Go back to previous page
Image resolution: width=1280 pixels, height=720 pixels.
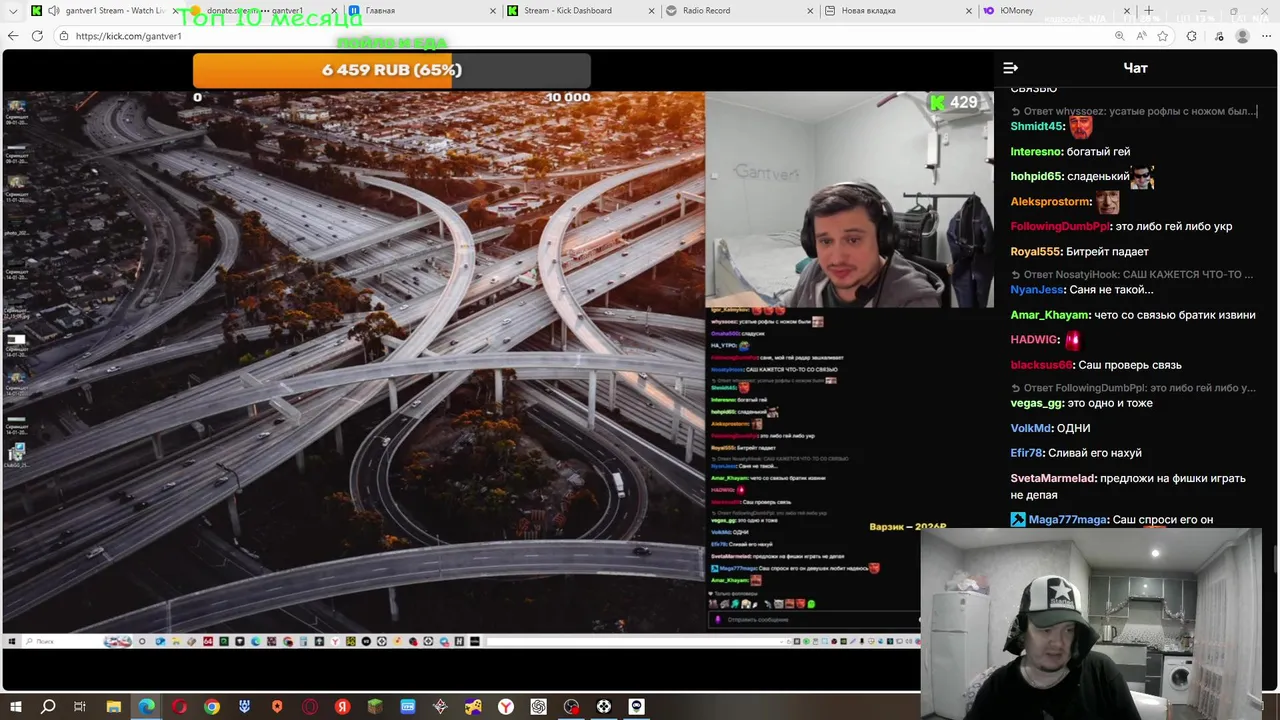[x=13, y=36]
